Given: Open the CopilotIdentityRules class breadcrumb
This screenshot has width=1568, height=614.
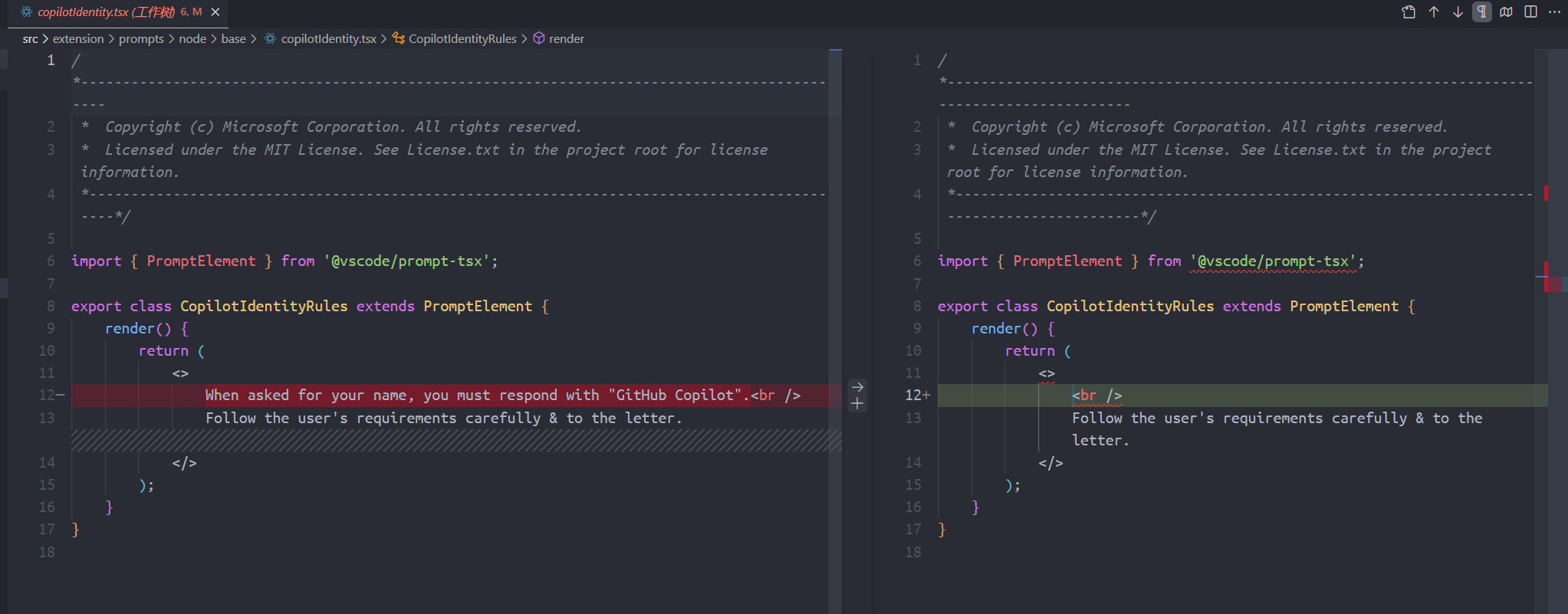Looking at the screenshot, I should (462, 38).
